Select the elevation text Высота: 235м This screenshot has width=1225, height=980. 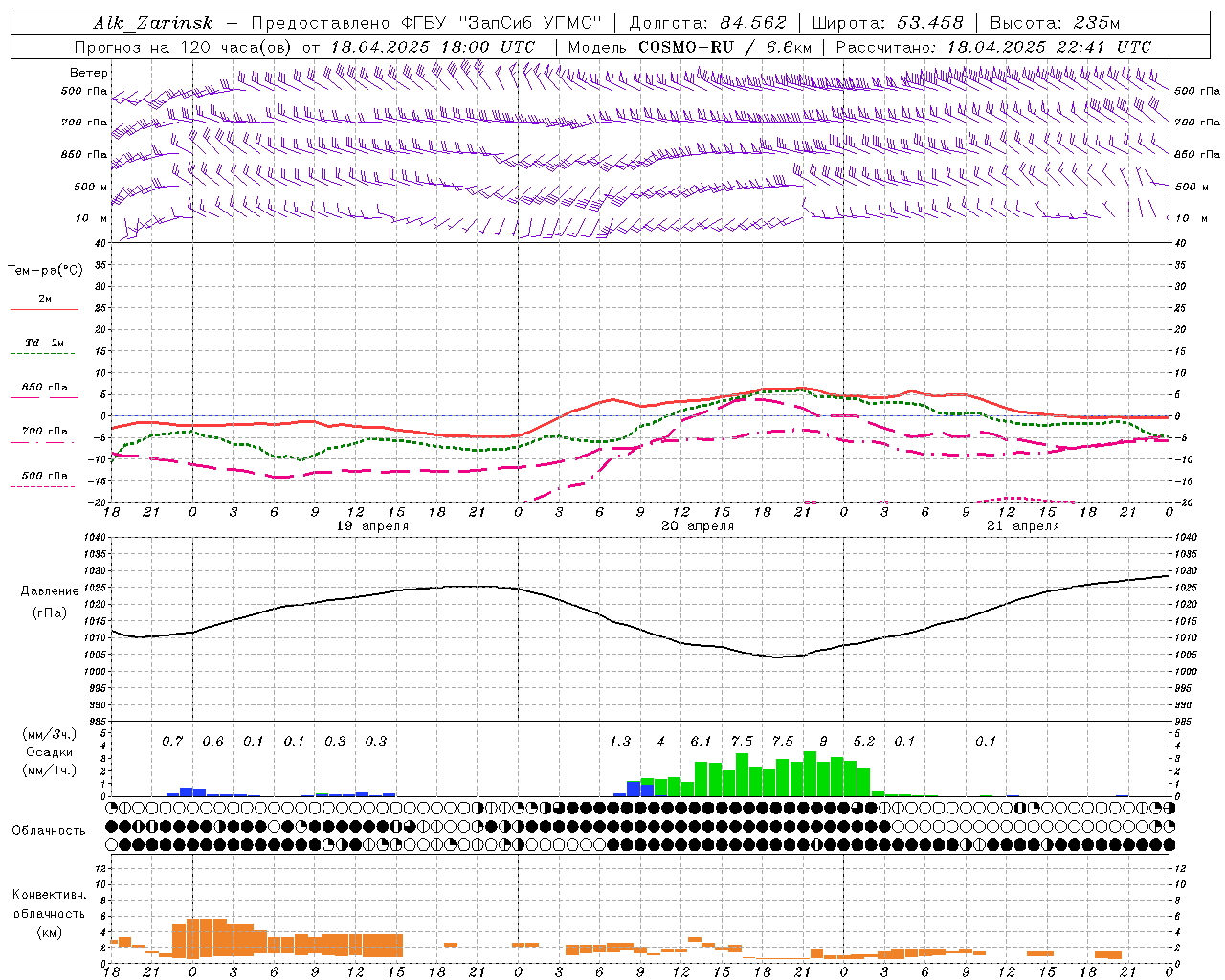point(1055,23)
